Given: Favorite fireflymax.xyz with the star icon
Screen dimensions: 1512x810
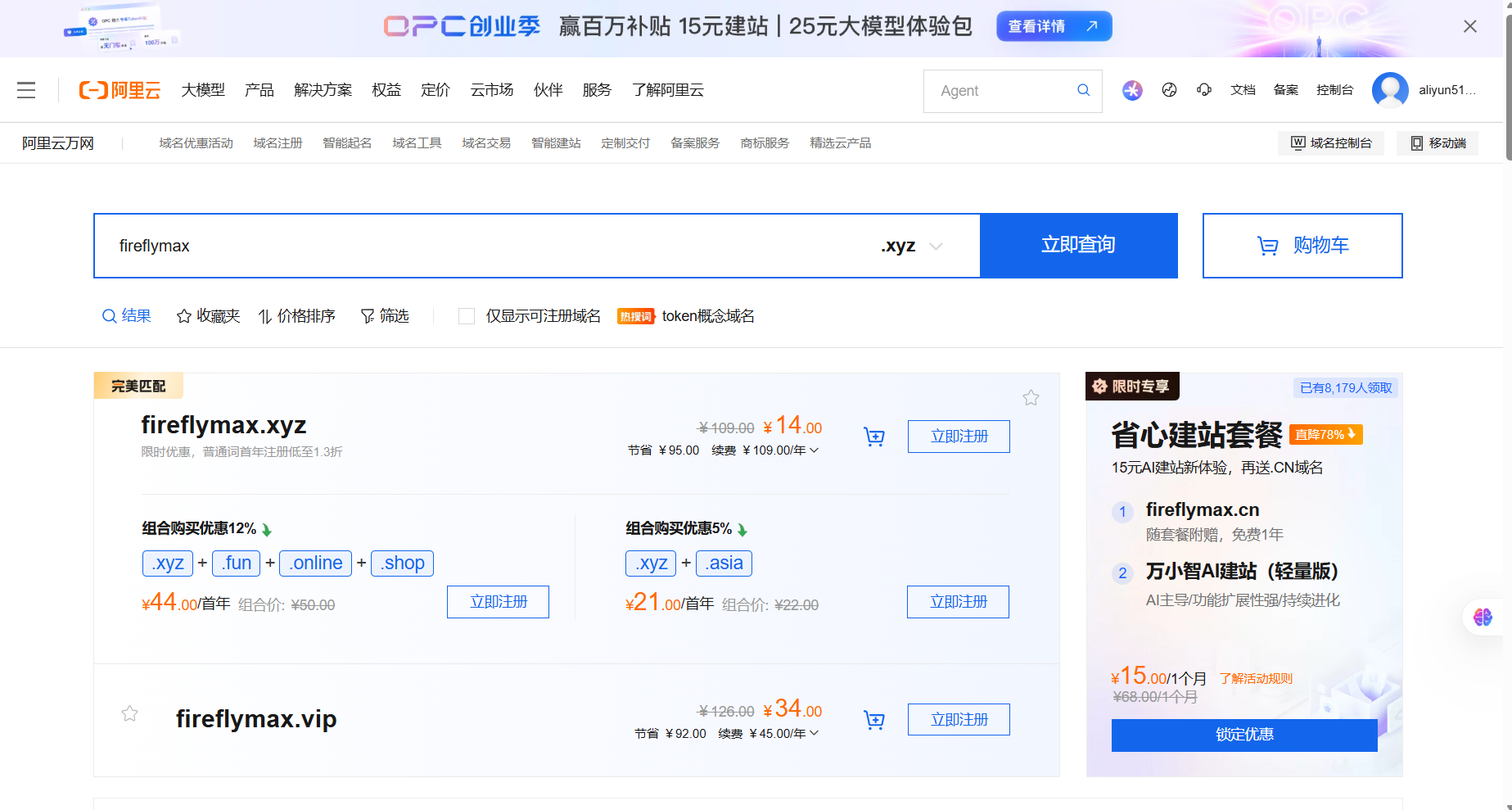Looking at the screenshot, I should (1031, 398).
